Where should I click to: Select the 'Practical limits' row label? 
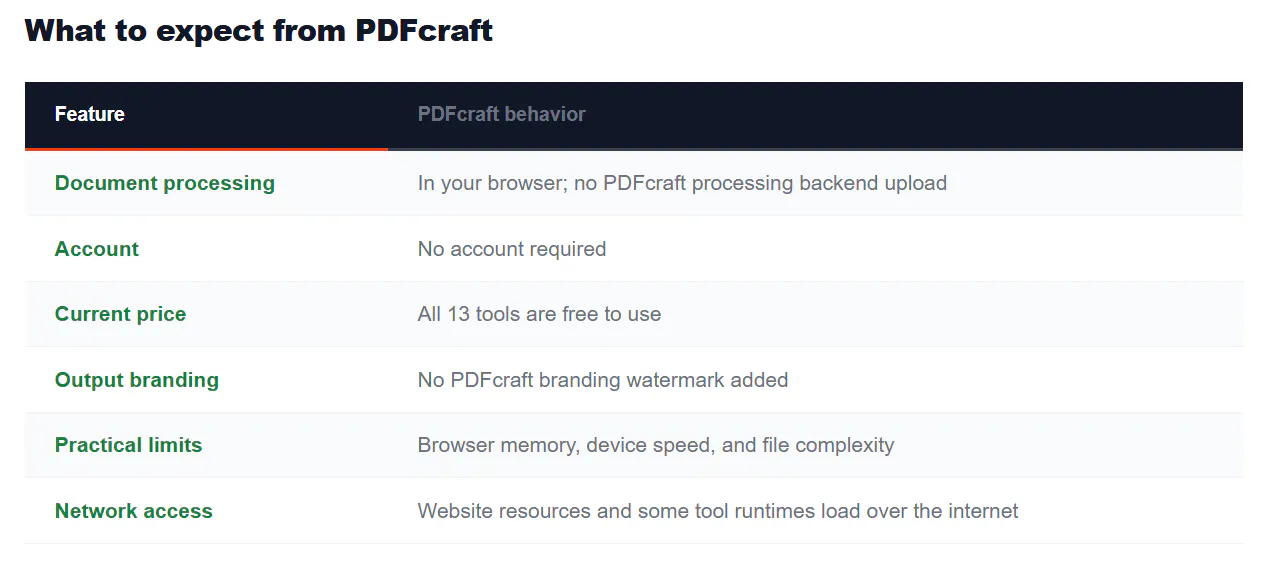129,445
